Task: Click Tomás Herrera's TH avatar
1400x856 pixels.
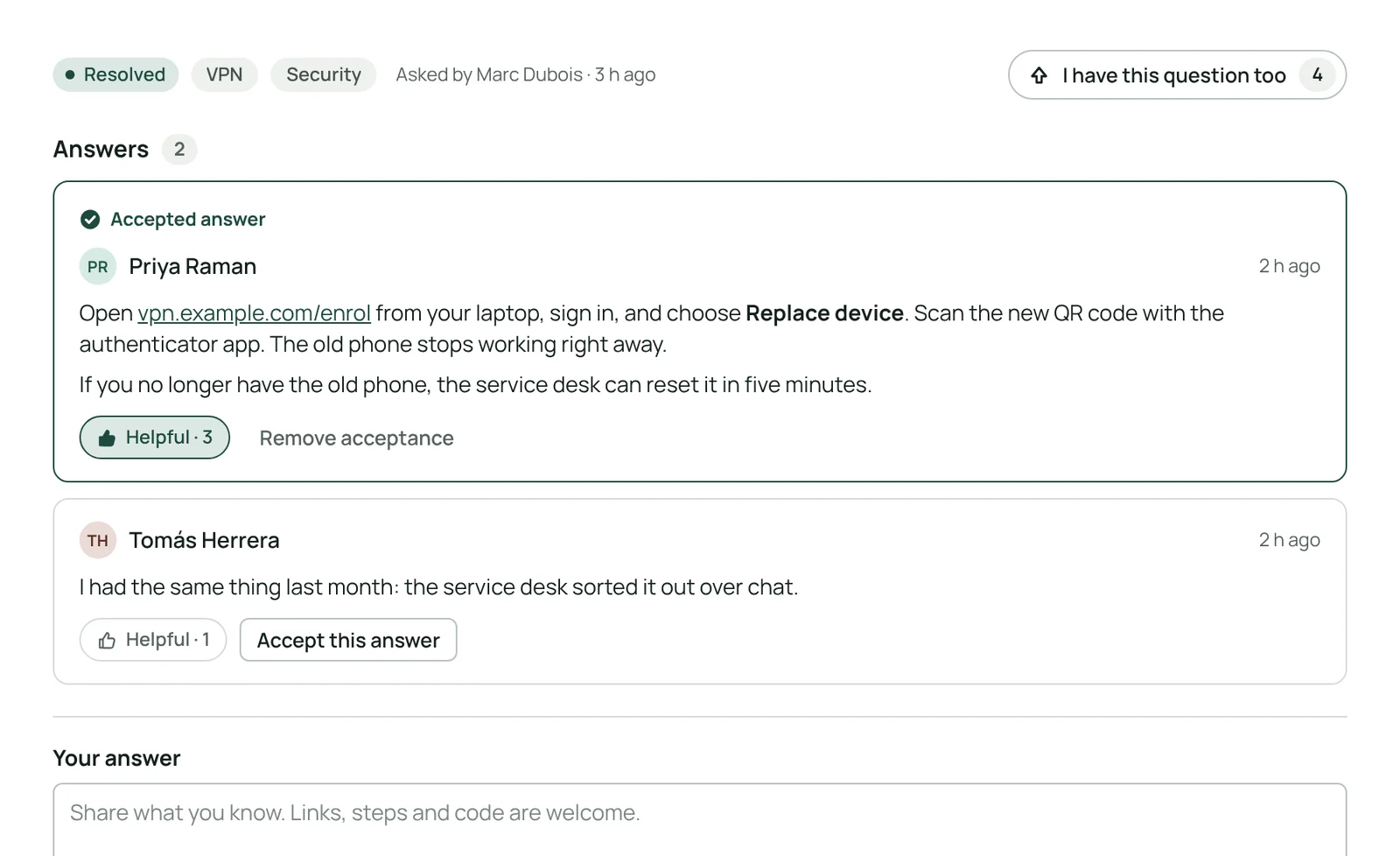Action: [x=98, y=540]
